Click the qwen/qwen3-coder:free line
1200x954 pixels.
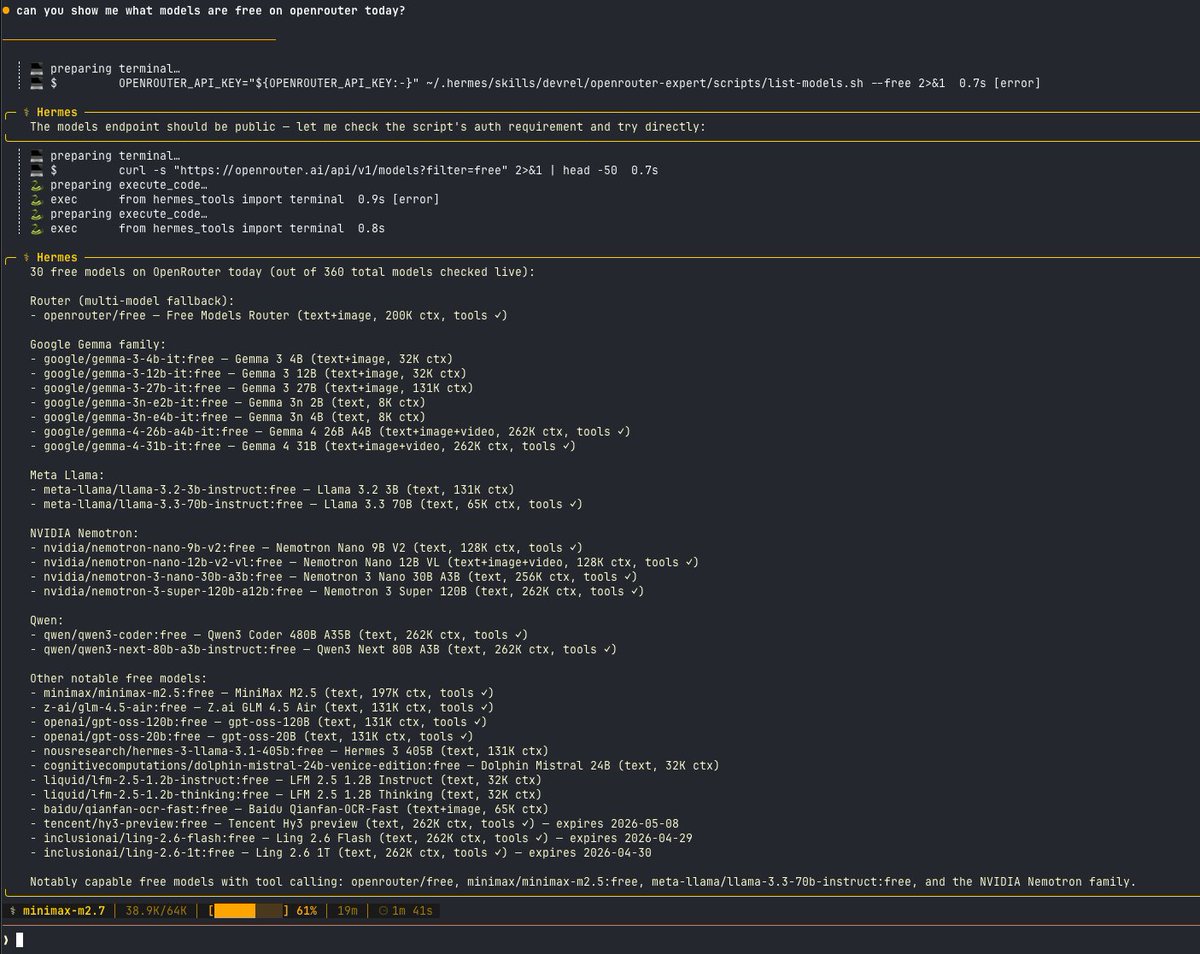coord(279,635)
